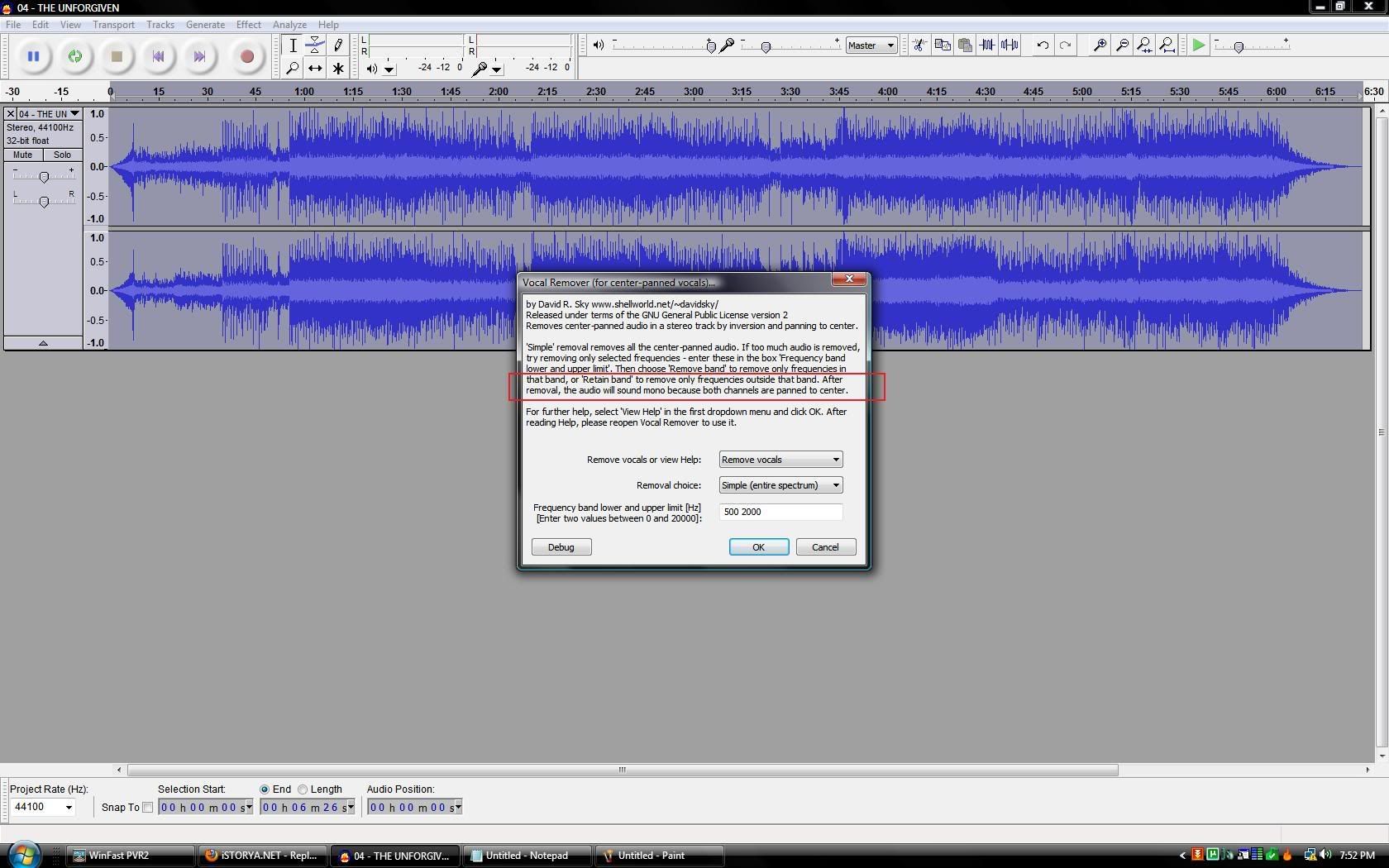Screen dimensions: 1389x868
Task: Click the Silence audio icon
Action: coord(1010,45)
